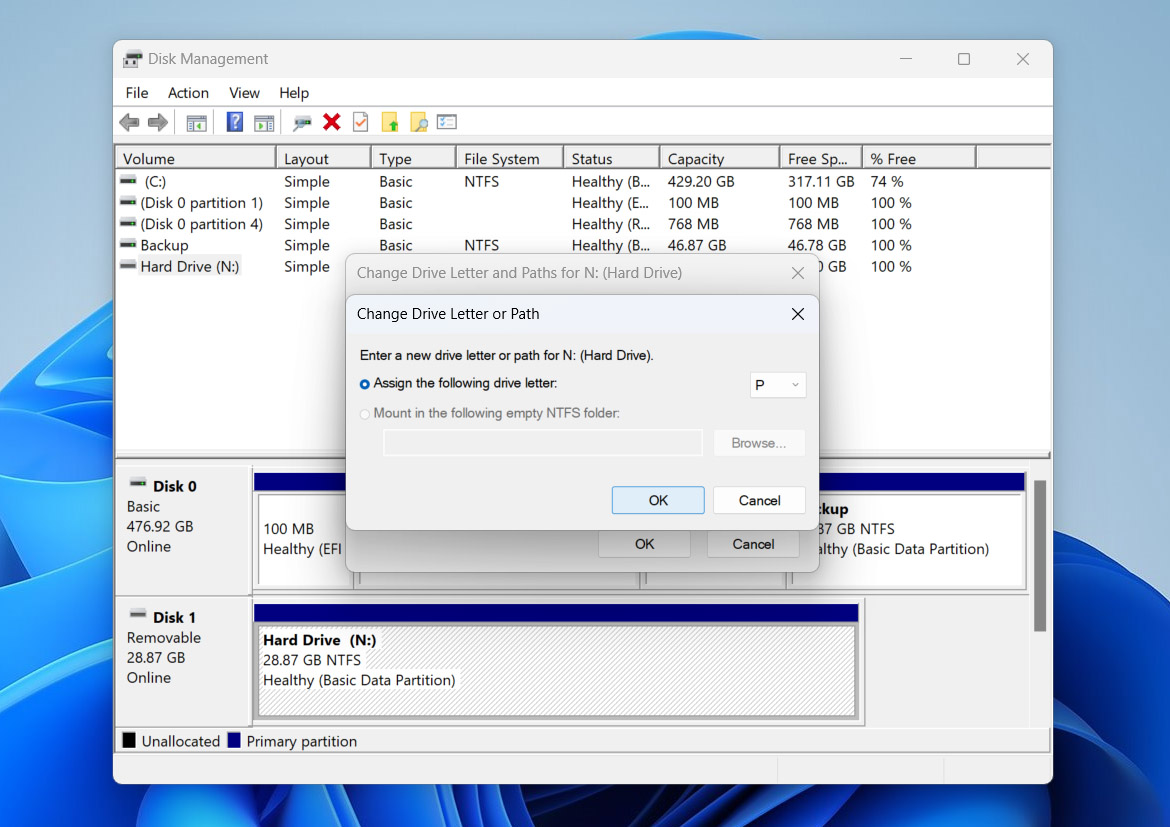The image size is (1170, 827).
Task: Close the Change Drive Letter or Path dialog
Action: [x=798, y=314]
